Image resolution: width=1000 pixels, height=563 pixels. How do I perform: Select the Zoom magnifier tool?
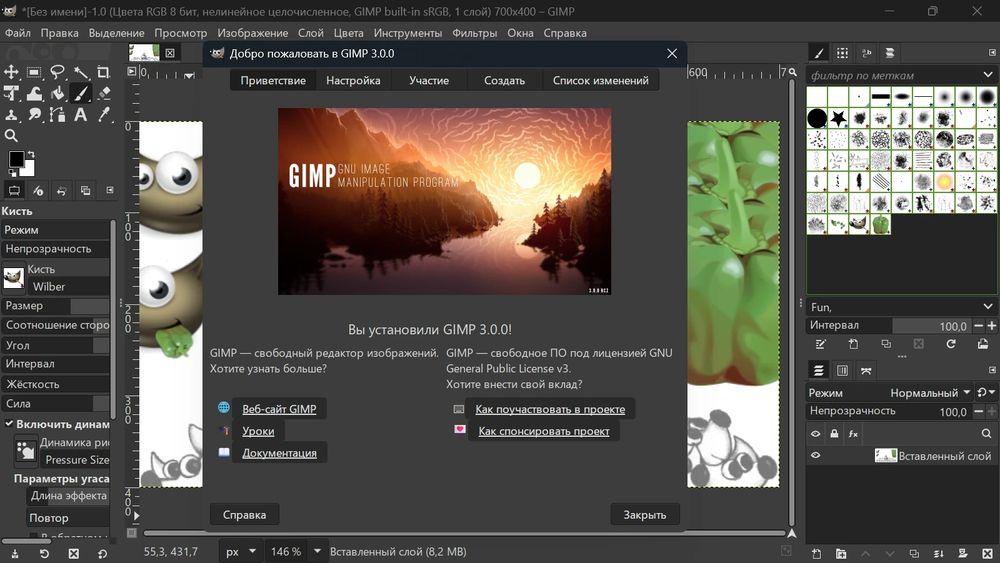point(11,136)
